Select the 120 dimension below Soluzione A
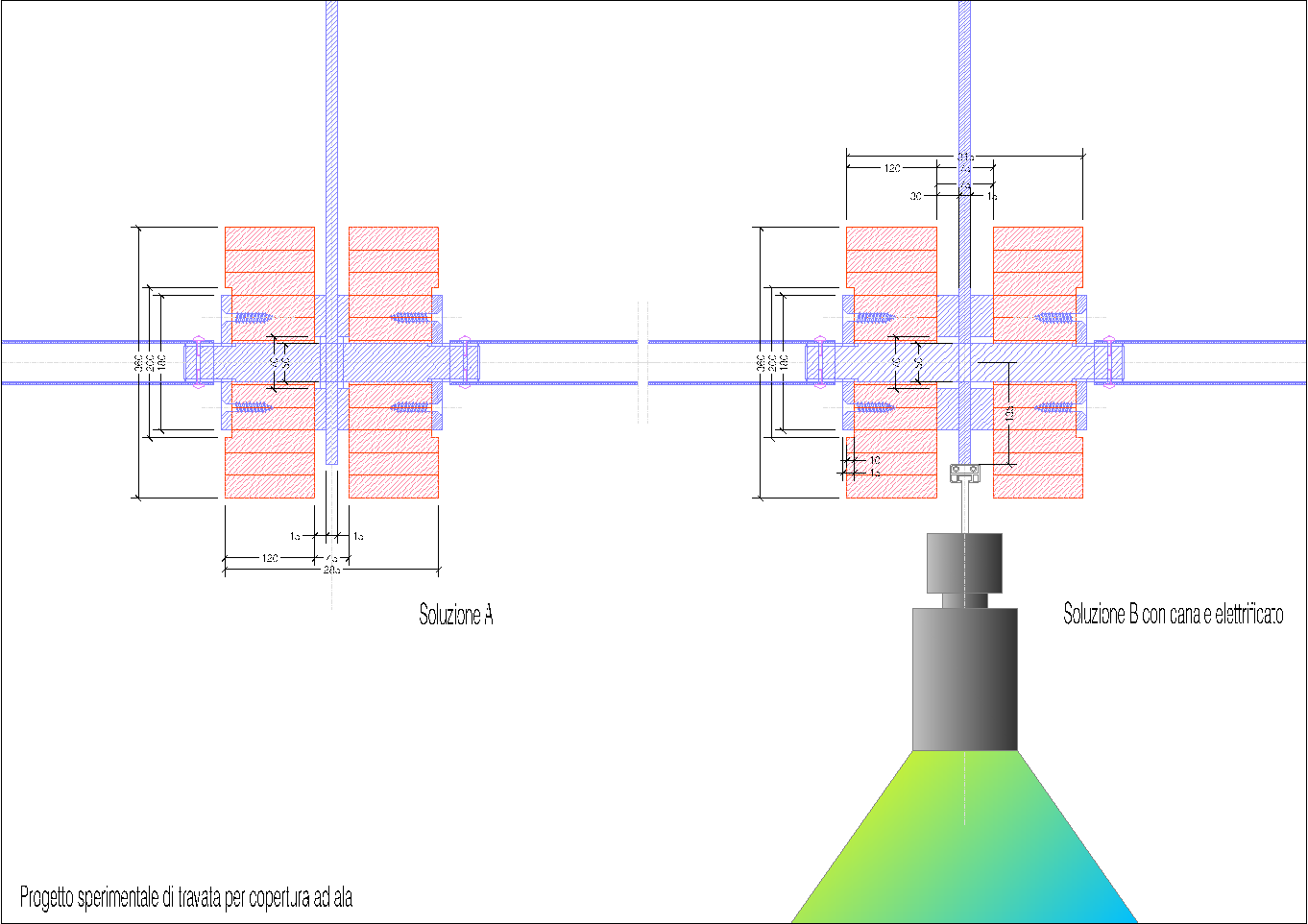Image resolution: width=1308 pixels, height=924 pixels. click(x=270, y=558)
